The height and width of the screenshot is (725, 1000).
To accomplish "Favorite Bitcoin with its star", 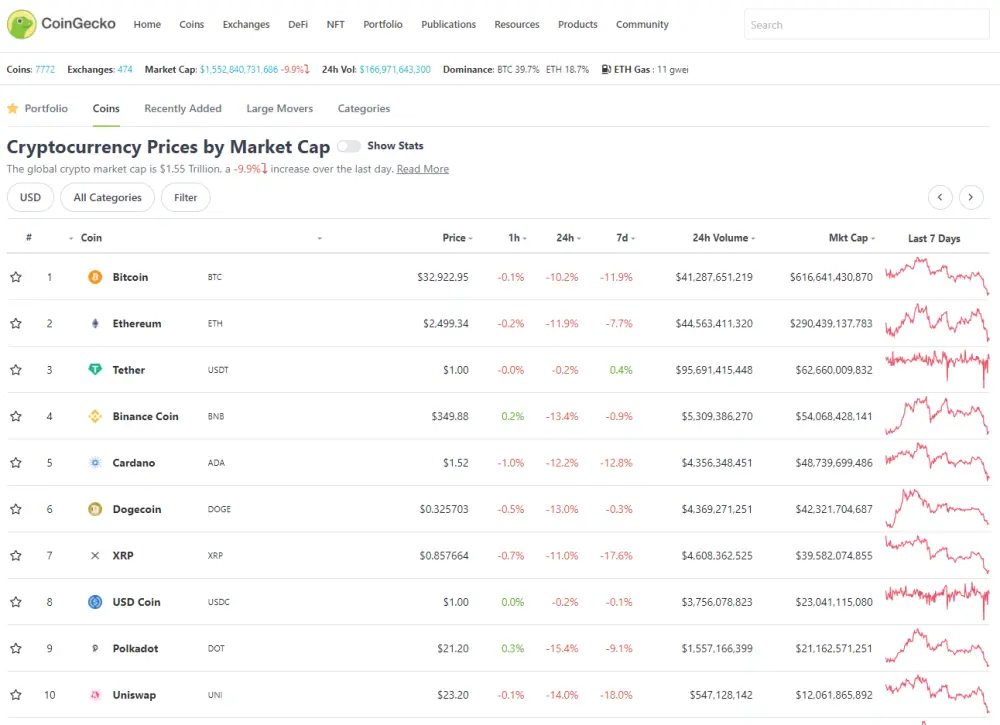I will [16, 277].
